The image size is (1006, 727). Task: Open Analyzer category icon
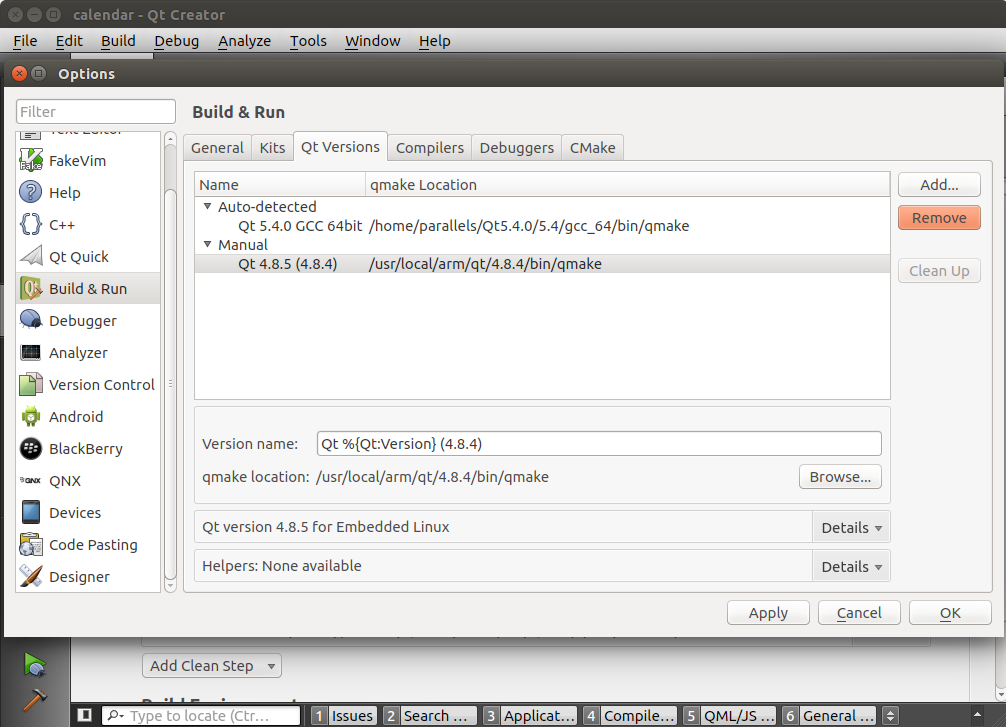tap(31, 352)
